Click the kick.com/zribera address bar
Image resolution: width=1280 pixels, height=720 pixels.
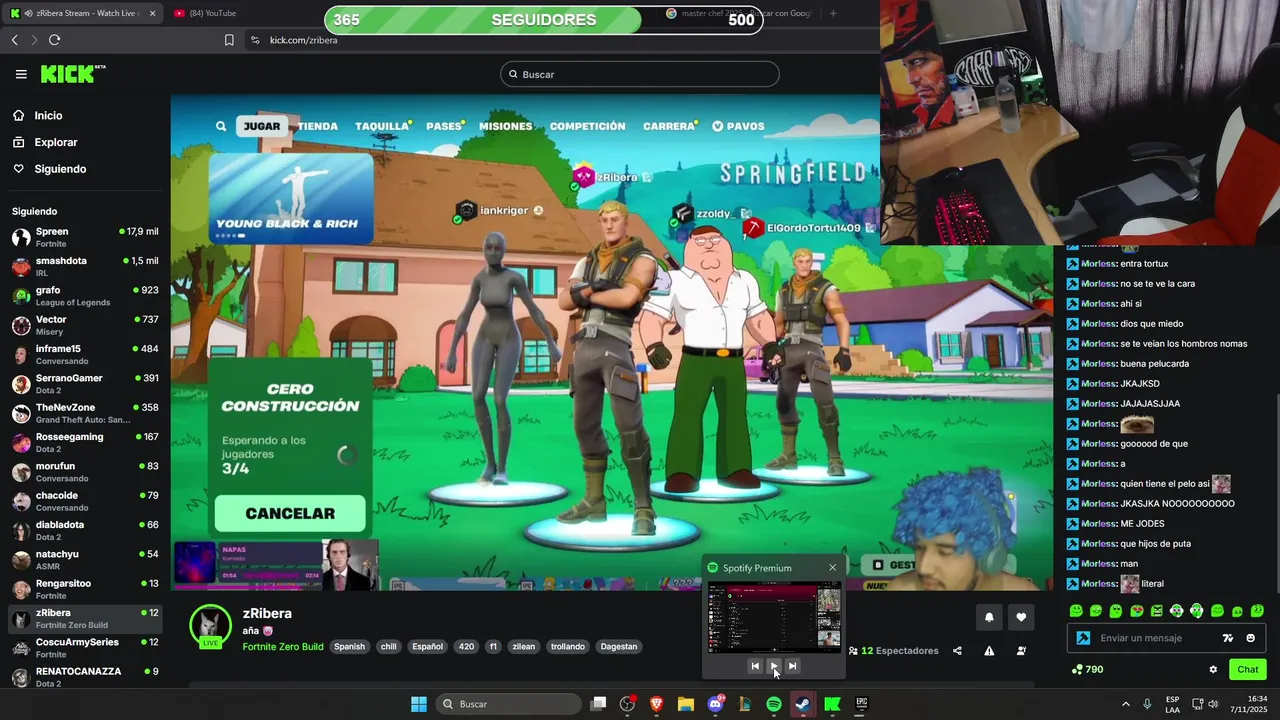coord(303,40)
